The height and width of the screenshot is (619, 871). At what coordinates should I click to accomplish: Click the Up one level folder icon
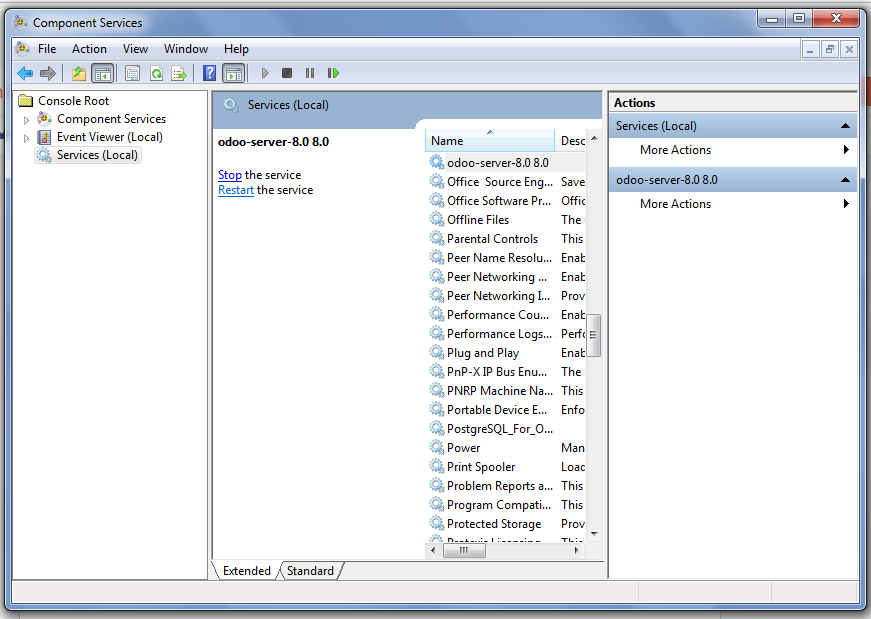(x=79, y=73)
